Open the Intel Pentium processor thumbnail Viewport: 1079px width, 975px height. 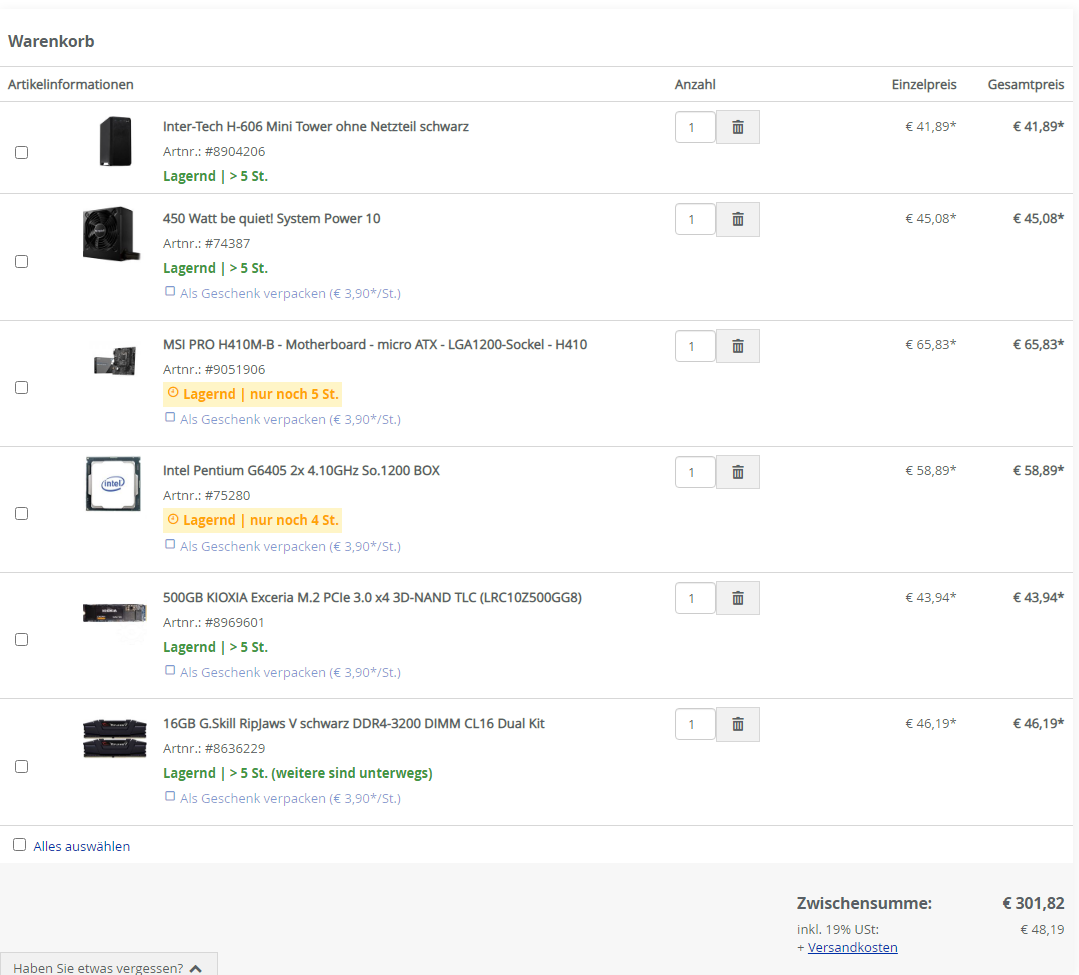[113, 484]
